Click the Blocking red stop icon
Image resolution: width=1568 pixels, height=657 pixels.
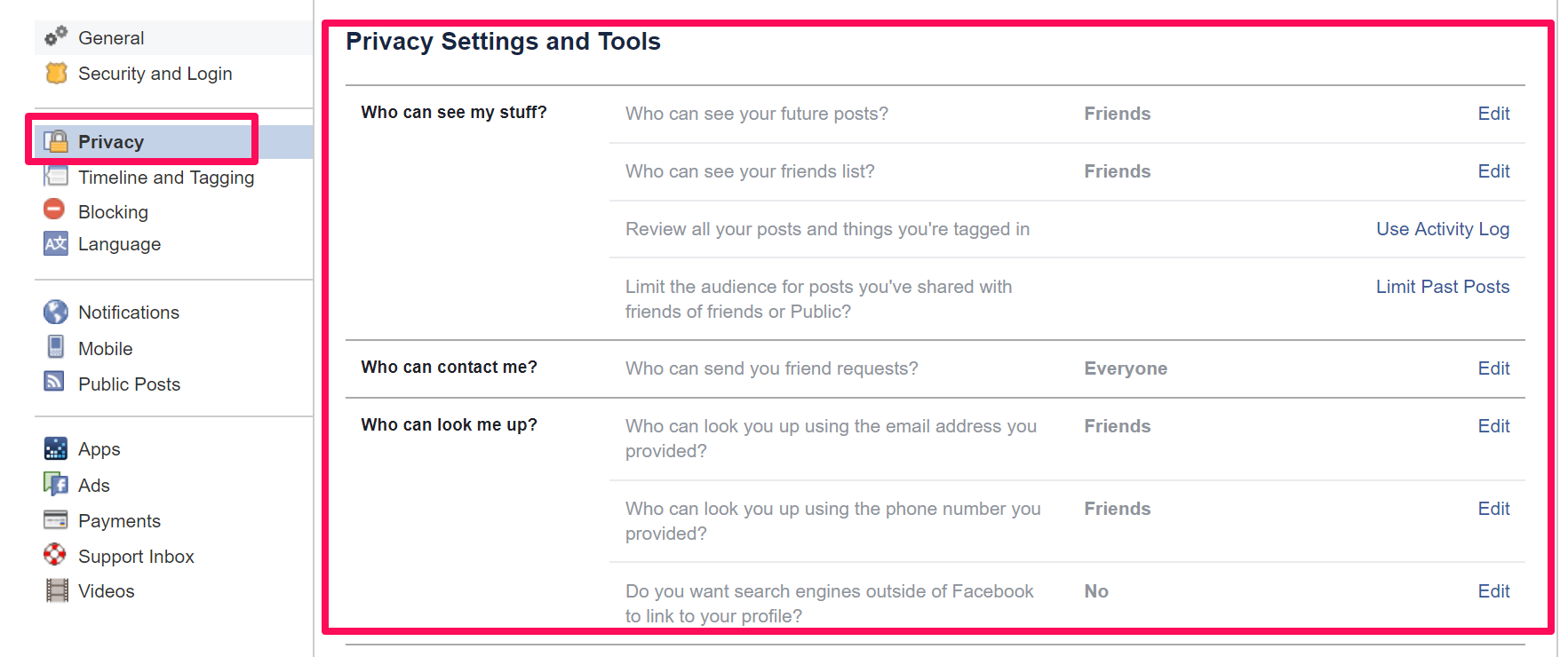coord(54,210)
